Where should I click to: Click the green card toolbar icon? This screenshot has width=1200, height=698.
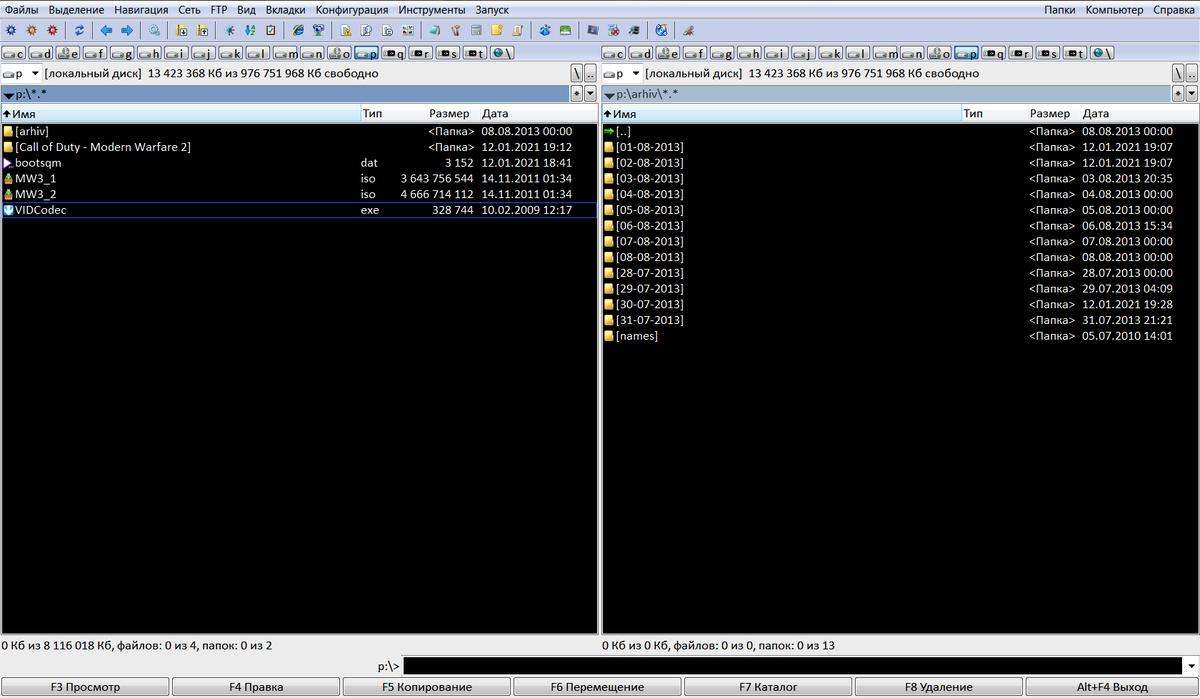pyautogui.click(x=565, y=29)
